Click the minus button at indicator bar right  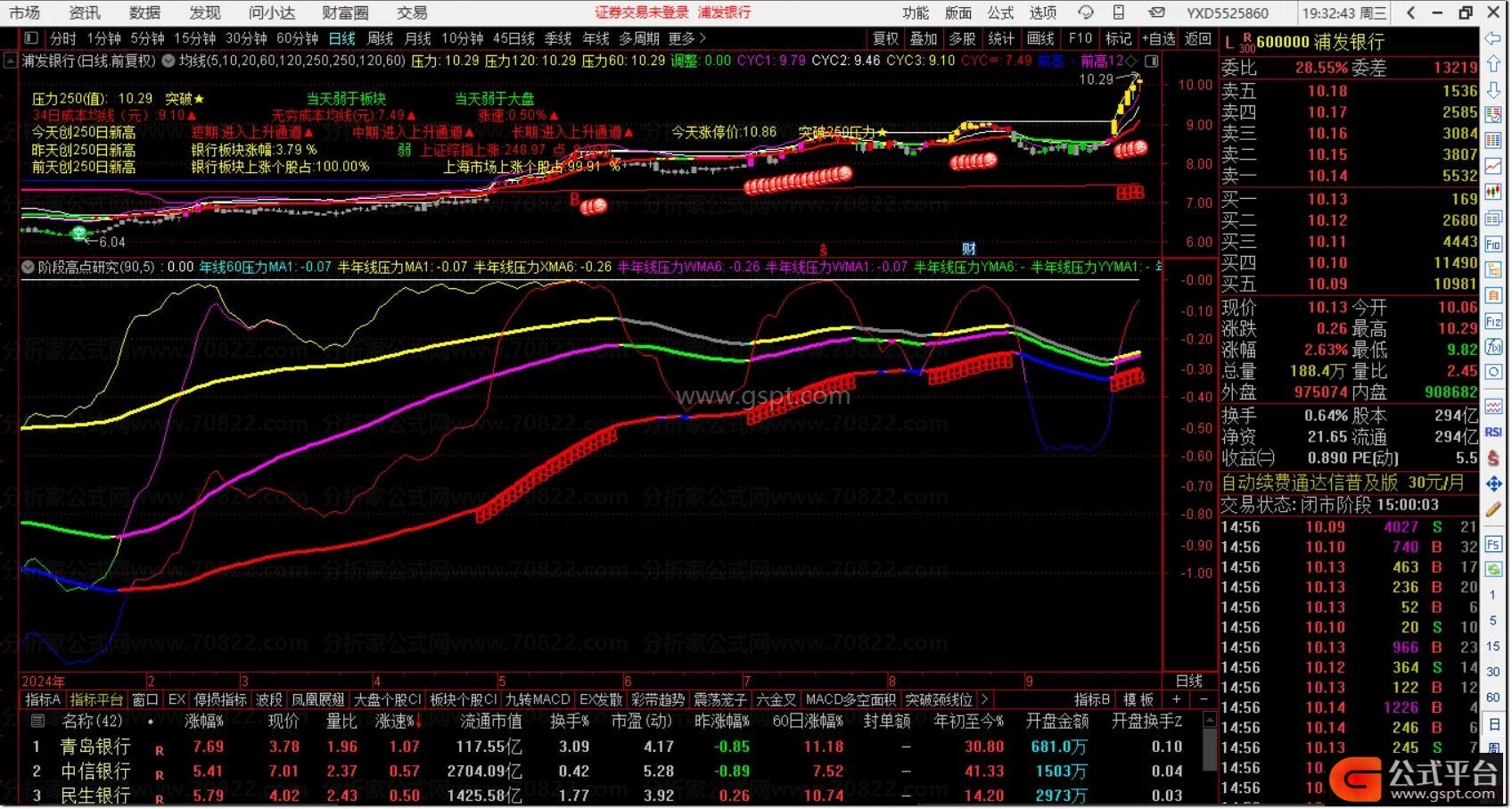[x=1204, y=699]
